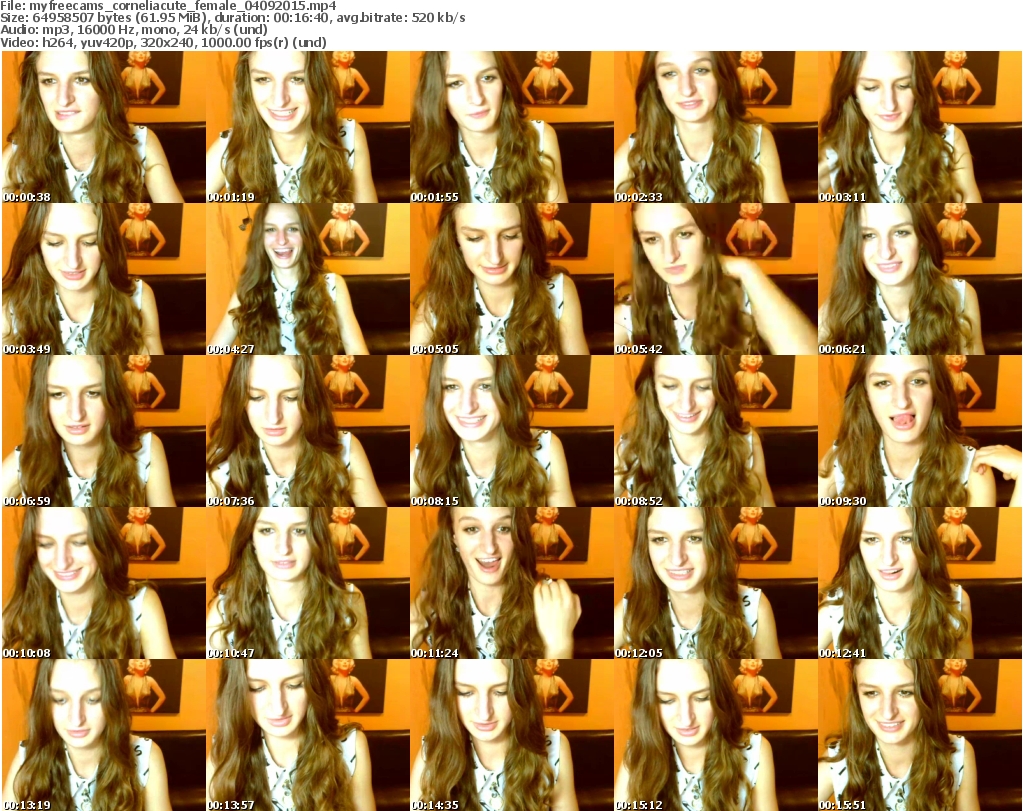The width and height of the screenshot is (1024, 811).
Task: Choose the frame marked 00:14:35
Action: coord(511,735)
